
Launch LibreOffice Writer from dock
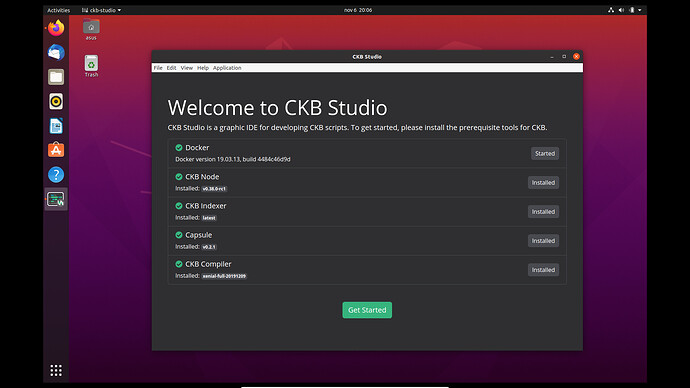[56, 126]
